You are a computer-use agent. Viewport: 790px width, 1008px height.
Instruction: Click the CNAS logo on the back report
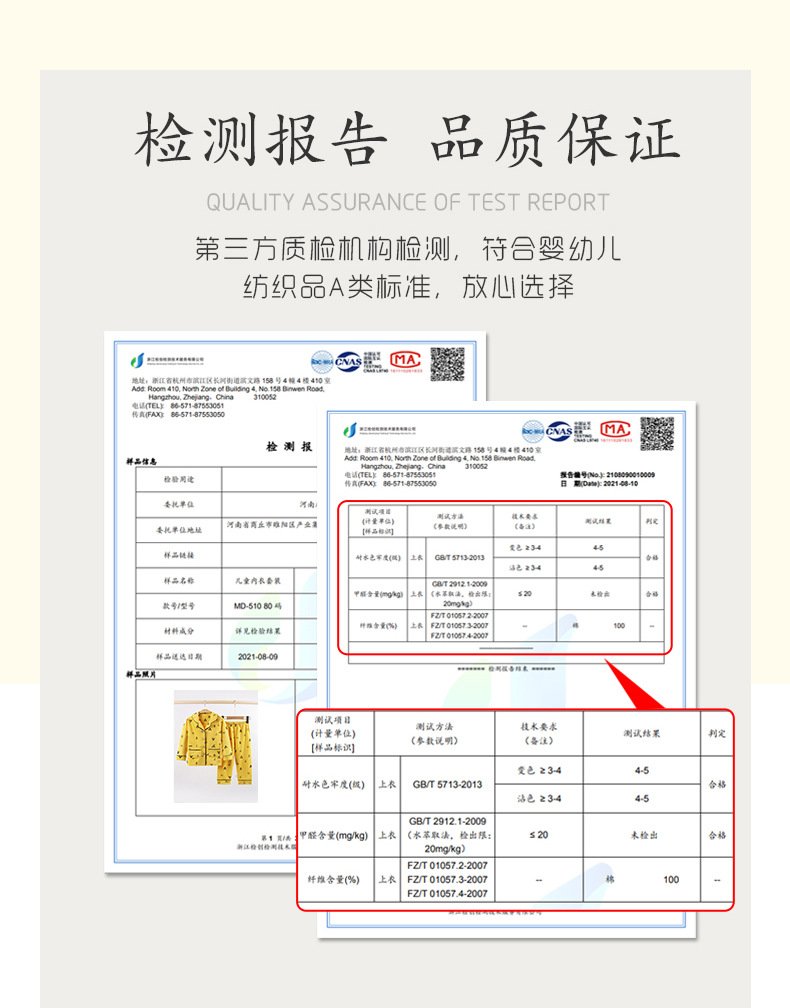point(348,361)
